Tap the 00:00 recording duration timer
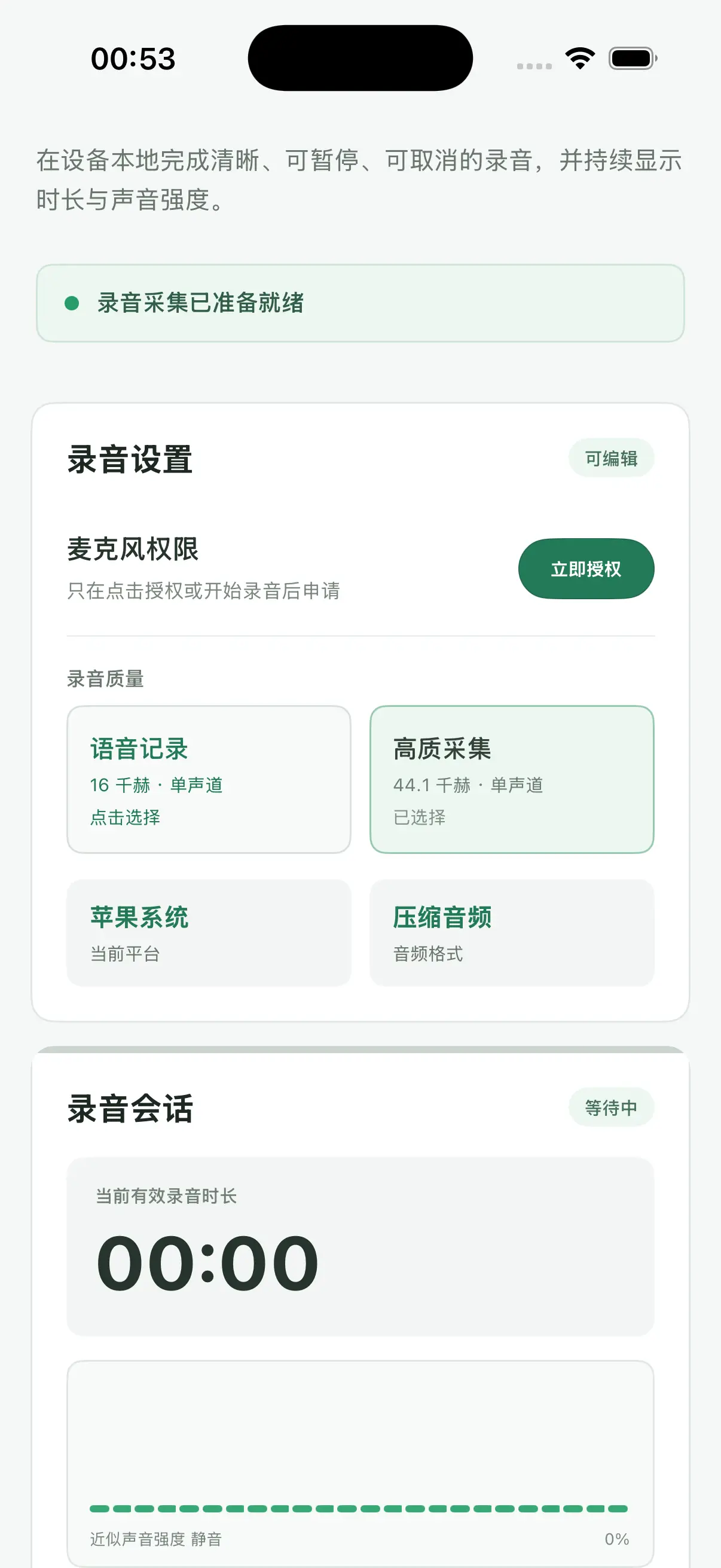This screenshot has width=721, height=1568. [x=207, y=1263]
